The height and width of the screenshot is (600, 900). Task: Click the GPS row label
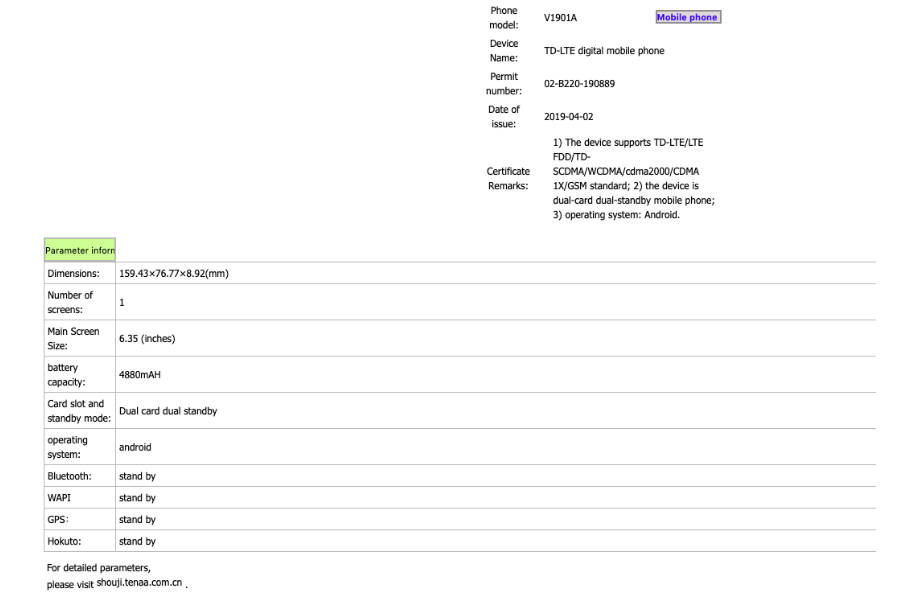coord(58,520)
